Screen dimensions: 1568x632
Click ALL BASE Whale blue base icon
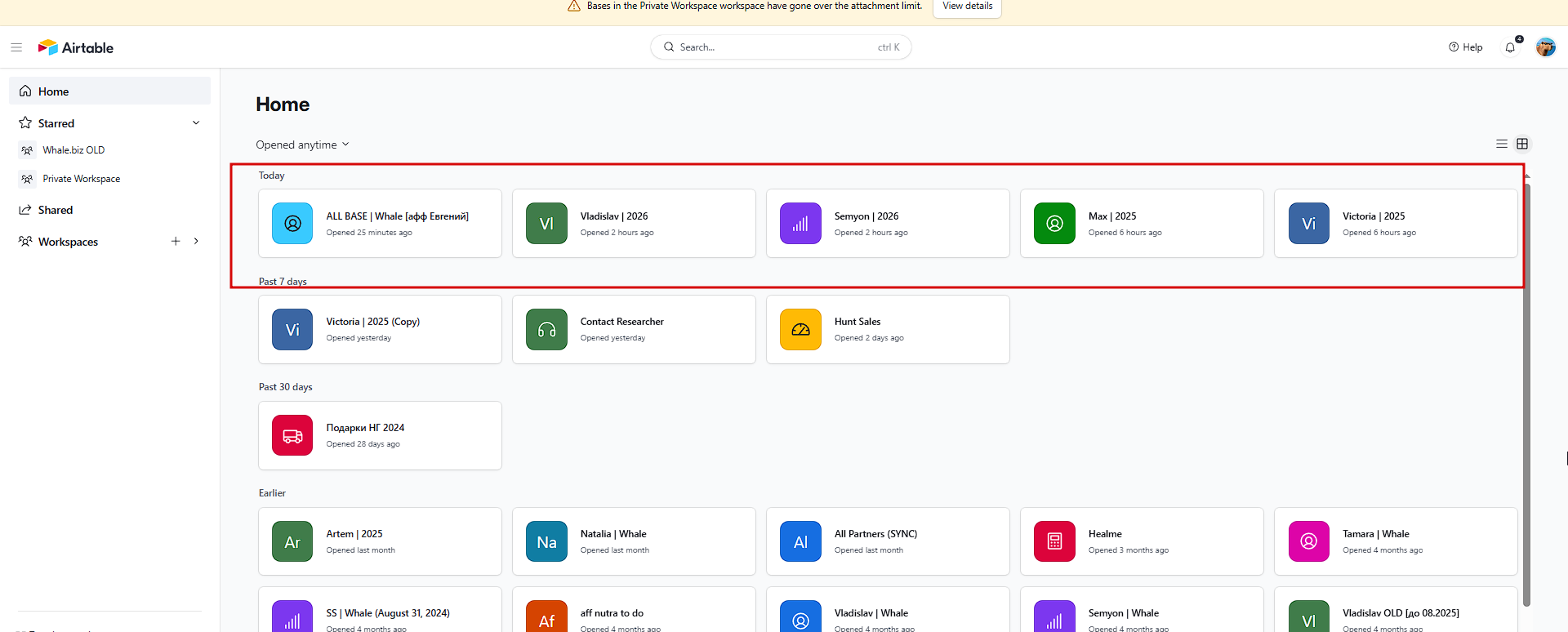tap(292, 224)
